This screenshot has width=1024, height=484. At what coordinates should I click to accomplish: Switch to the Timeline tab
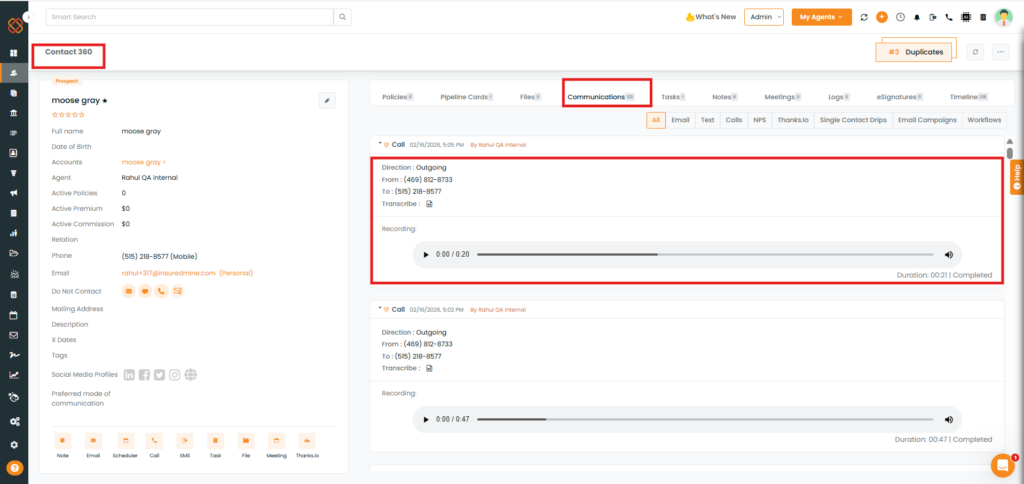[968, 97]
